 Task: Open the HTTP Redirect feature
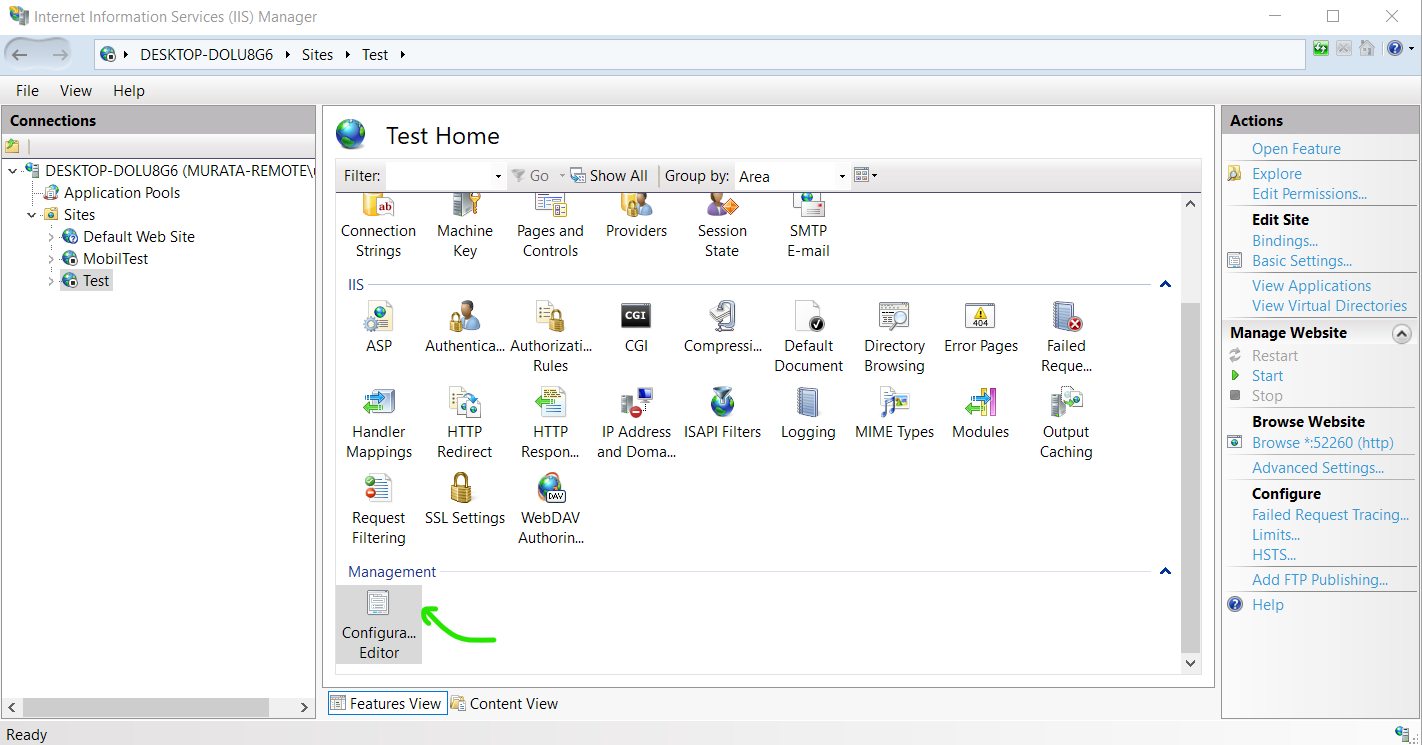tap(465, 423)
